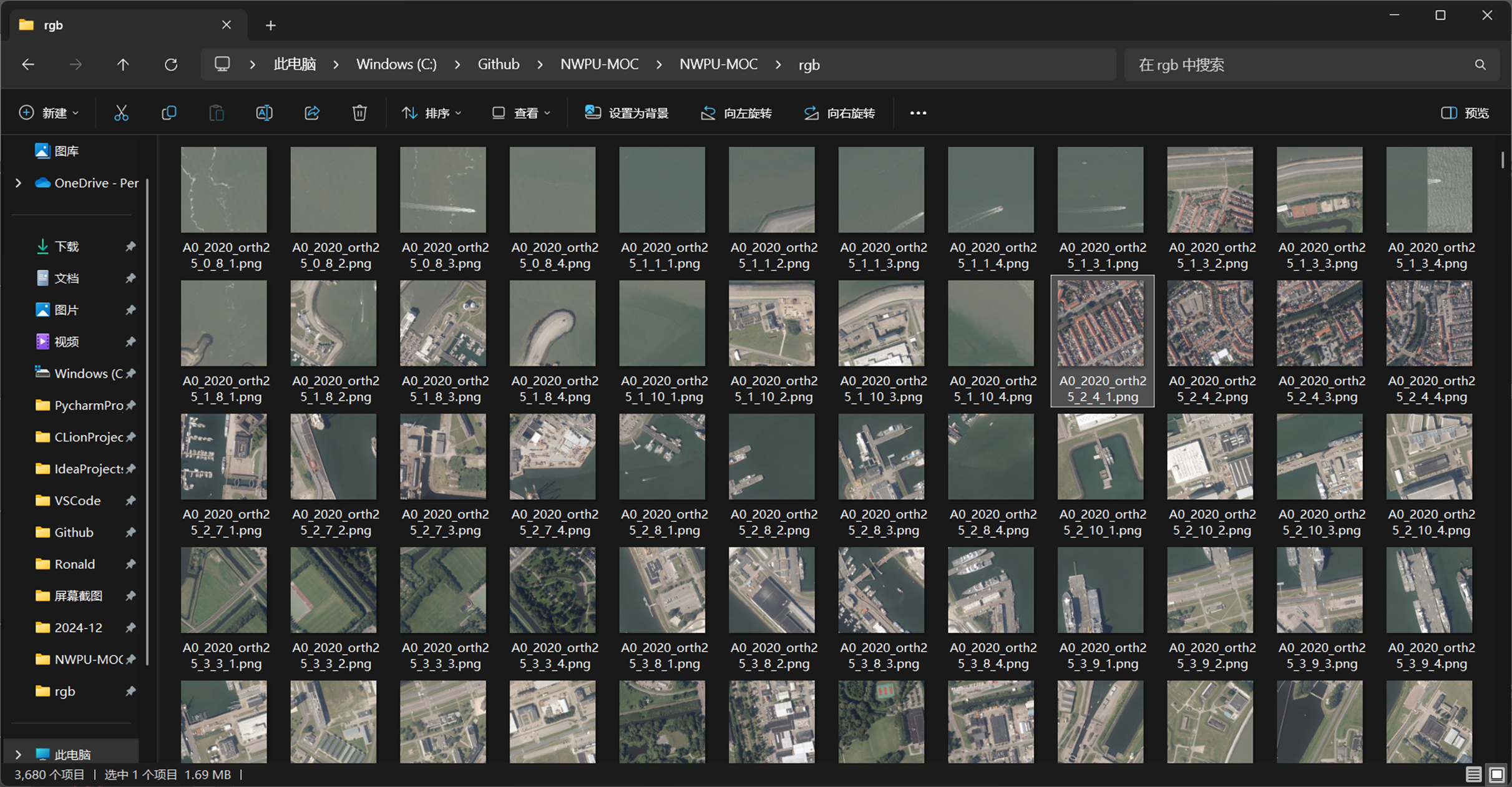Open the three-dot more options menu
Image resolution: width=1512 pixels, height=787 pixels.
coord(918,113)
